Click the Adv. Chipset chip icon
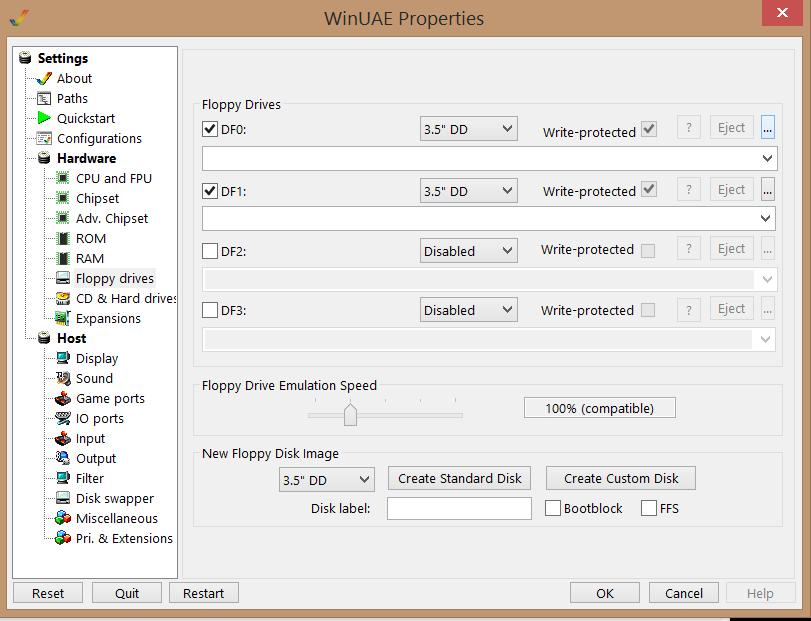 (63, 219)
